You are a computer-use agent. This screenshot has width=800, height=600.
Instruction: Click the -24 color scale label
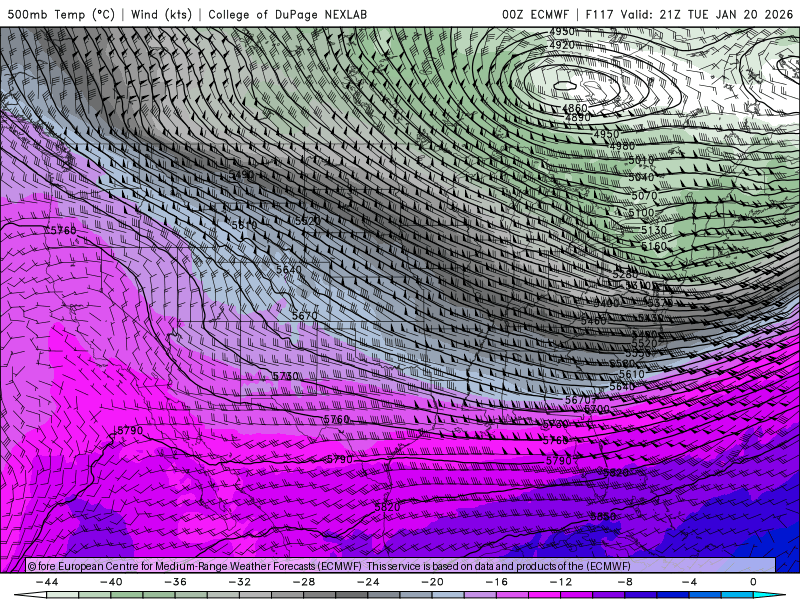(368, 582)
